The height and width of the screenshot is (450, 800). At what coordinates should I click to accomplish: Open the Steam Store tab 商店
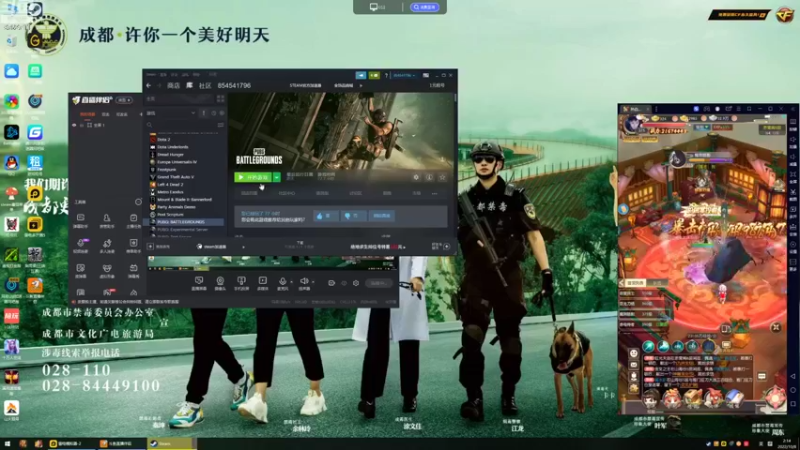click(173, 86)
